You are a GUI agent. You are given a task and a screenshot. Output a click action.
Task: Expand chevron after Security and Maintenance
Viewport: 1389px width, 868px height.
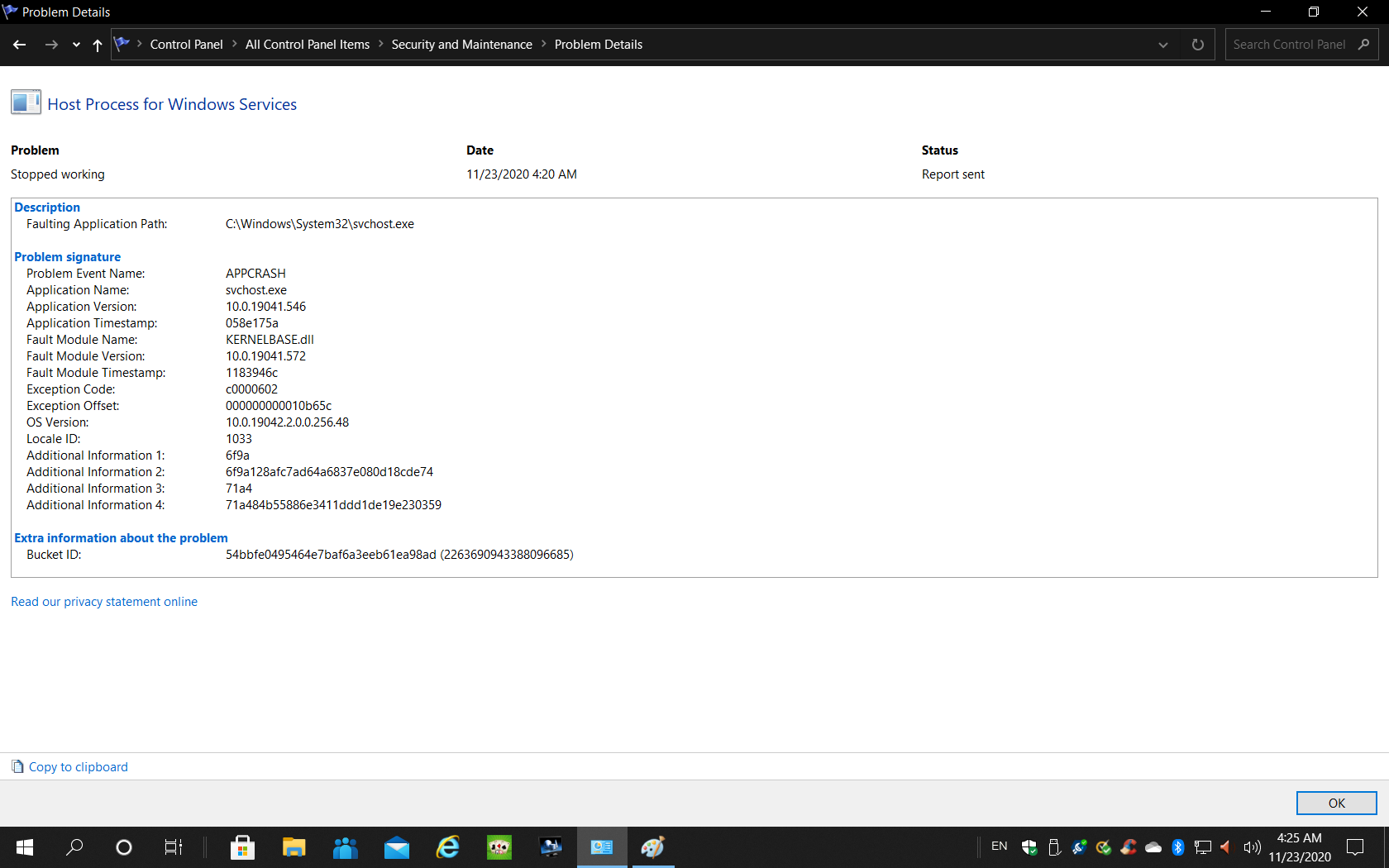[544, 44]
